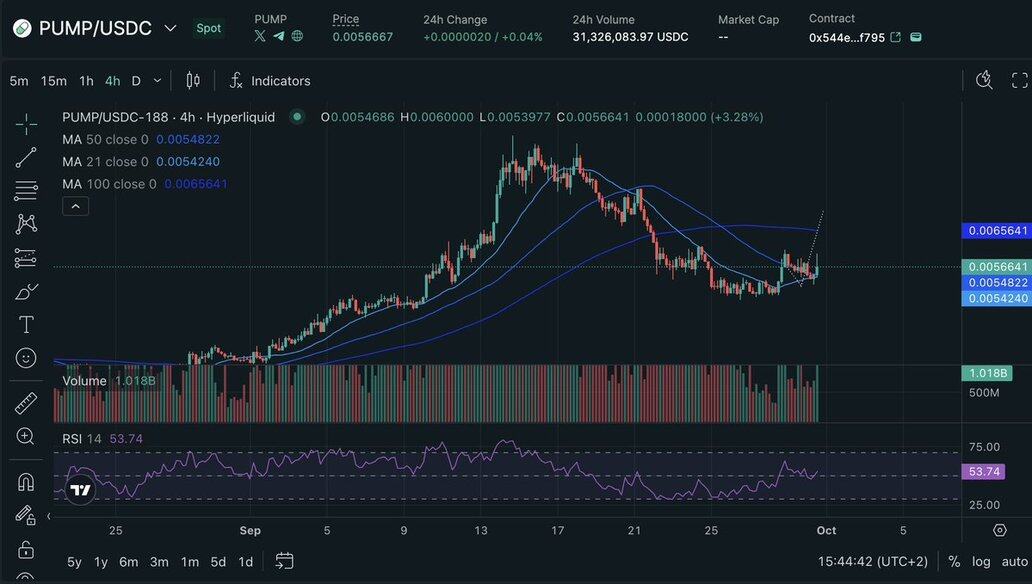Collapse the left drawing toolbar arrow

tap(49, 517)
